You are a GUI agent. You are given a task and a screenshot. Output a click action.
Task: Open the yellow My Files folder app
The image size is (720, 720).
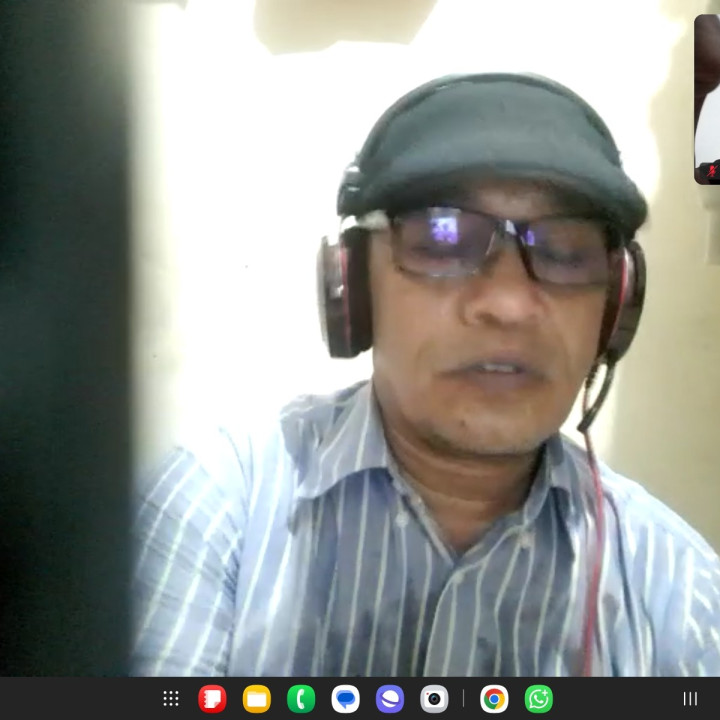[x=257, y=699]
